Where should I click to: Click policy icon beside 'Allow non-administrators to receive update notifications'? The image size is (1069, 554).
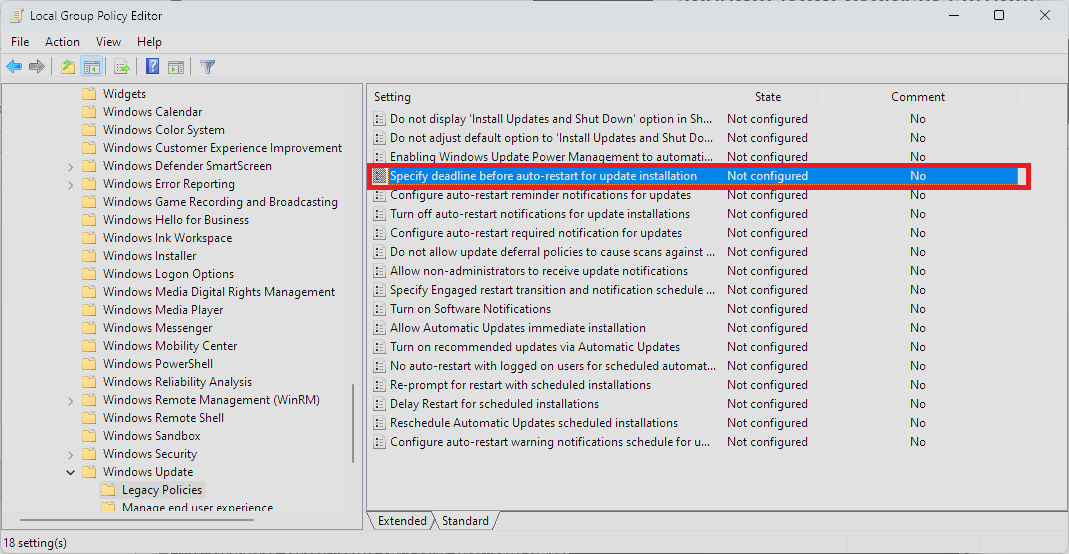click(x=380, y=271)
